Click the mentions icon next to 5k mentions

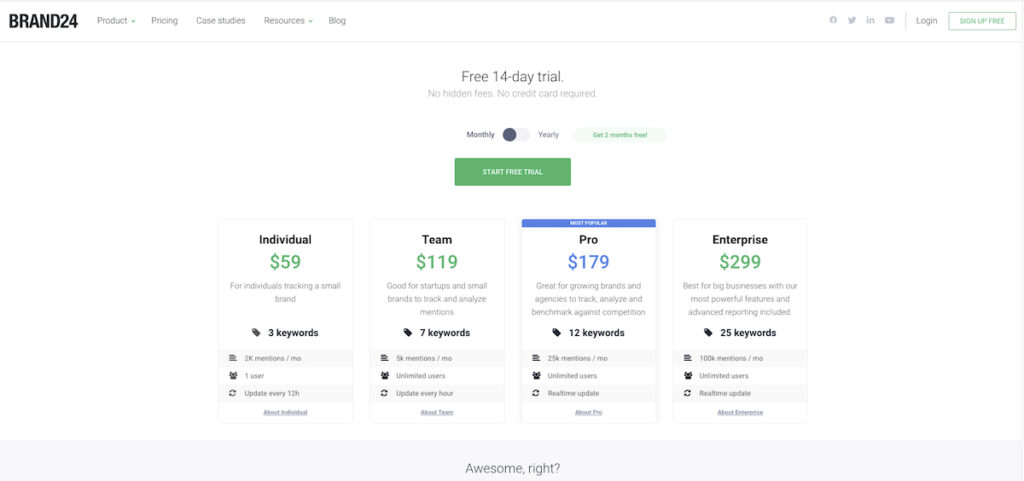click(x=384, y=358)
